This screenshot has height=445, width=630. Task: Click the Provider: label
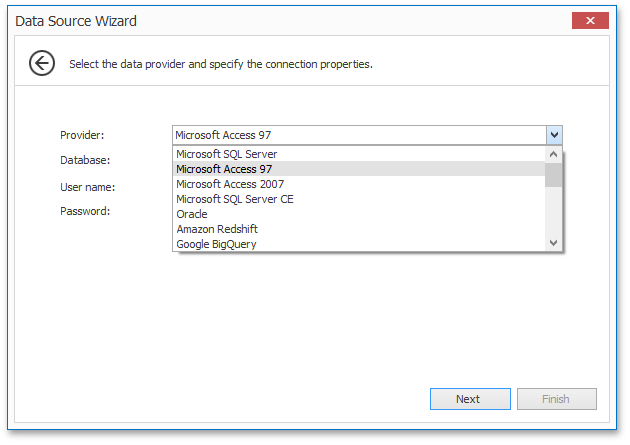coord(82,135)
